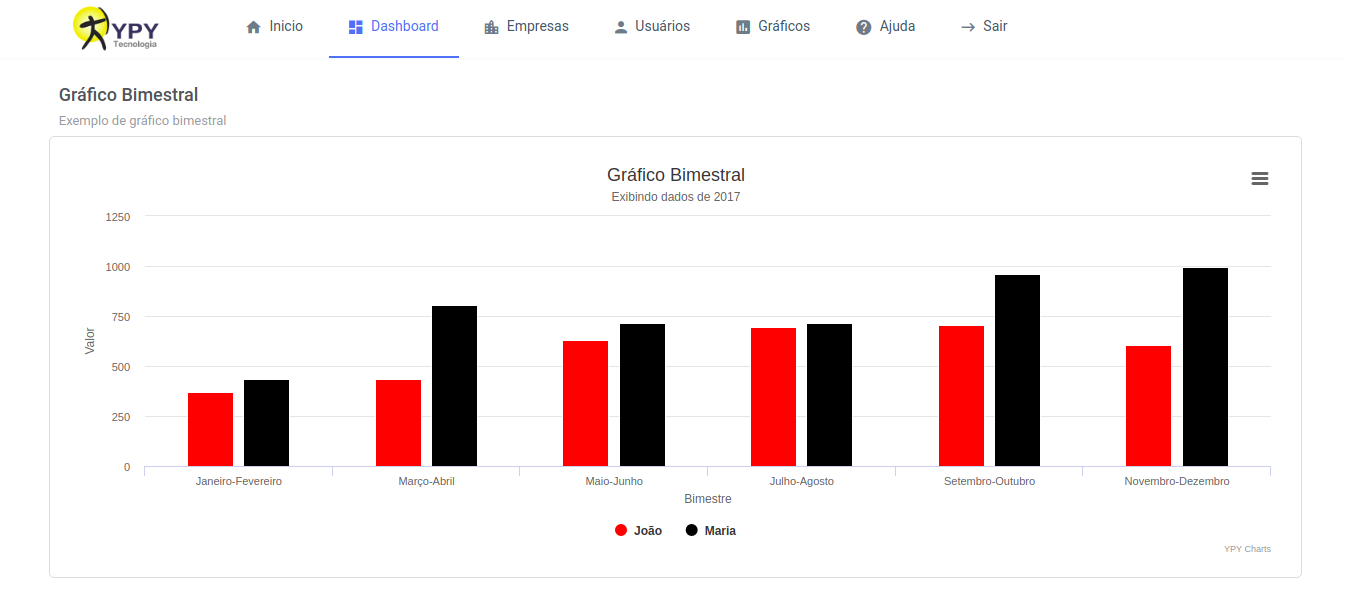Click the Setembro-Outubro axis label

[x=989, y=481]
